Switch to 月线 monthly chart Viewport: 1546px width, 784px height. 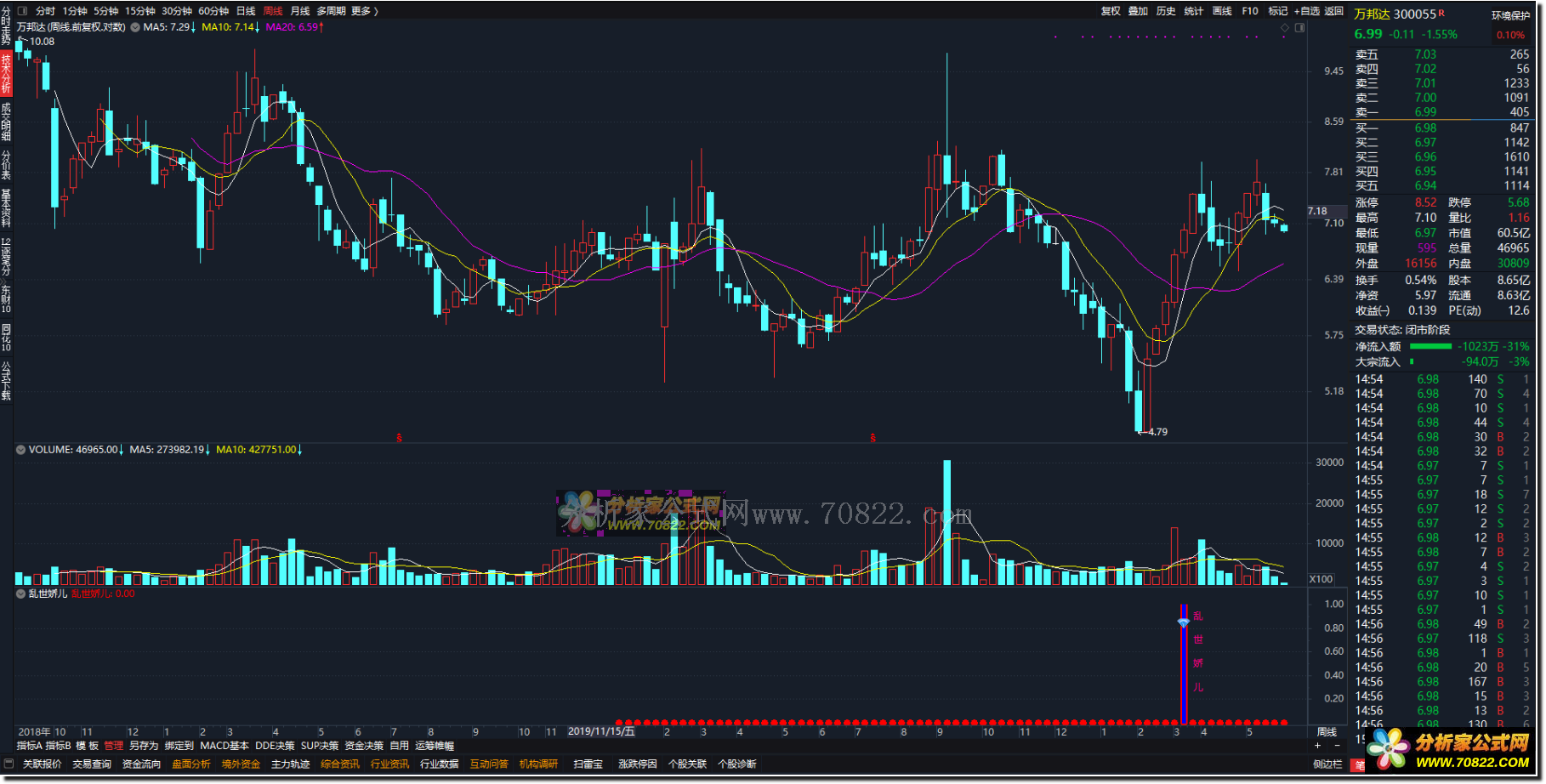pos(300,11)
